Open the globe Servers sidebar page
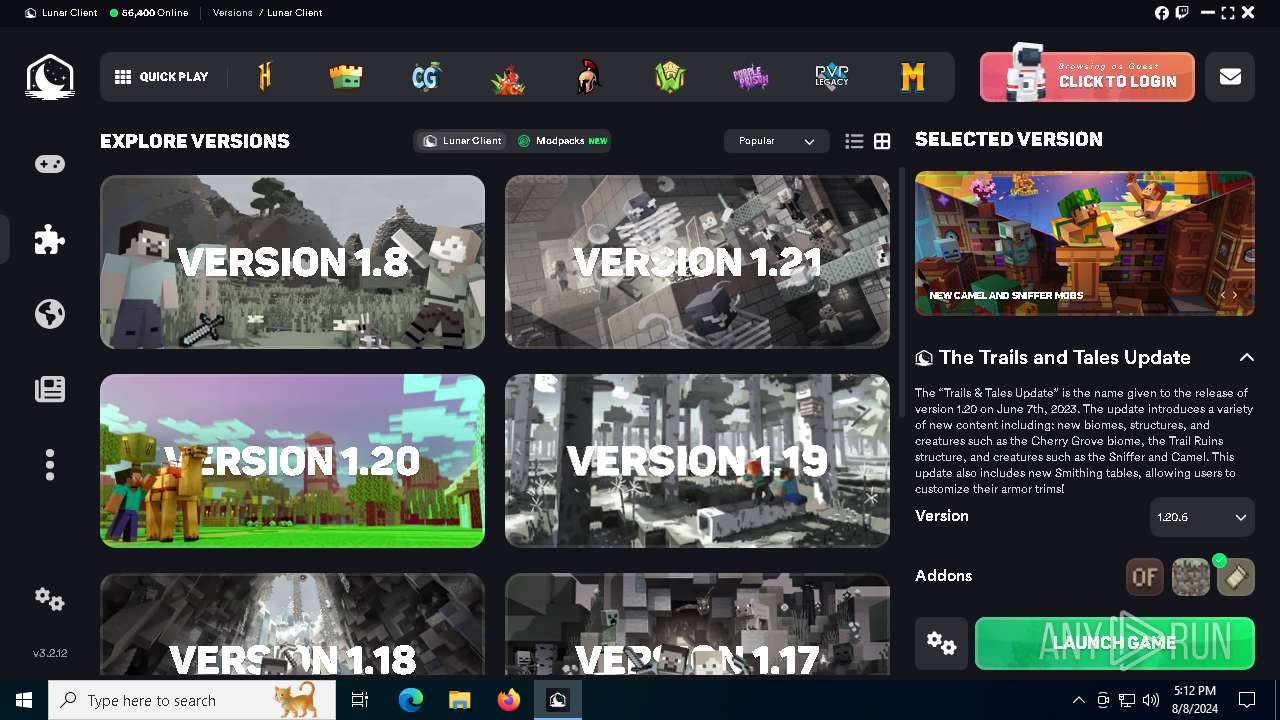The width and height of the screenshot is (1280, 720). click(x=50, y=314)
